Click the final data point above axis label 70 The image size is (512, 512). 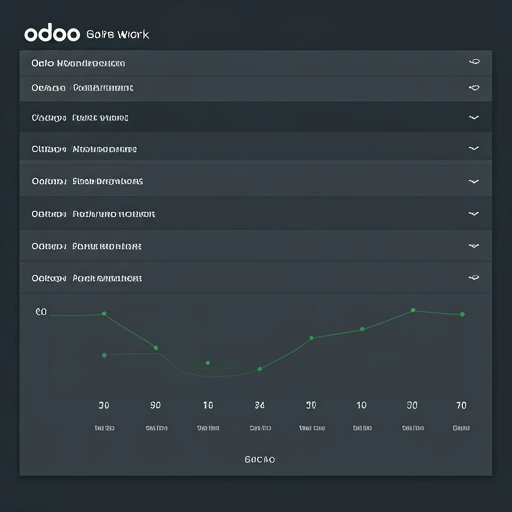[462, 314]
